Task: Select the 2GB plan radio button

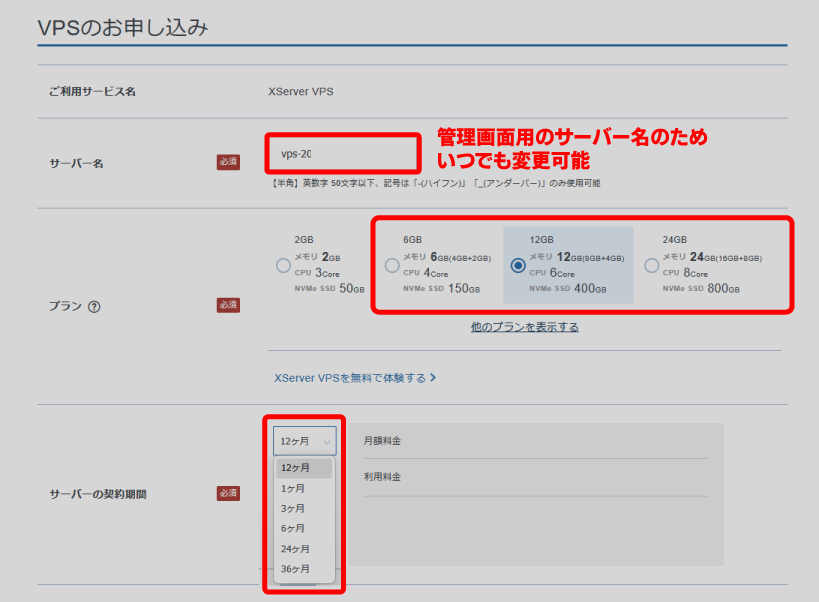Action: (x=284, y=266)
